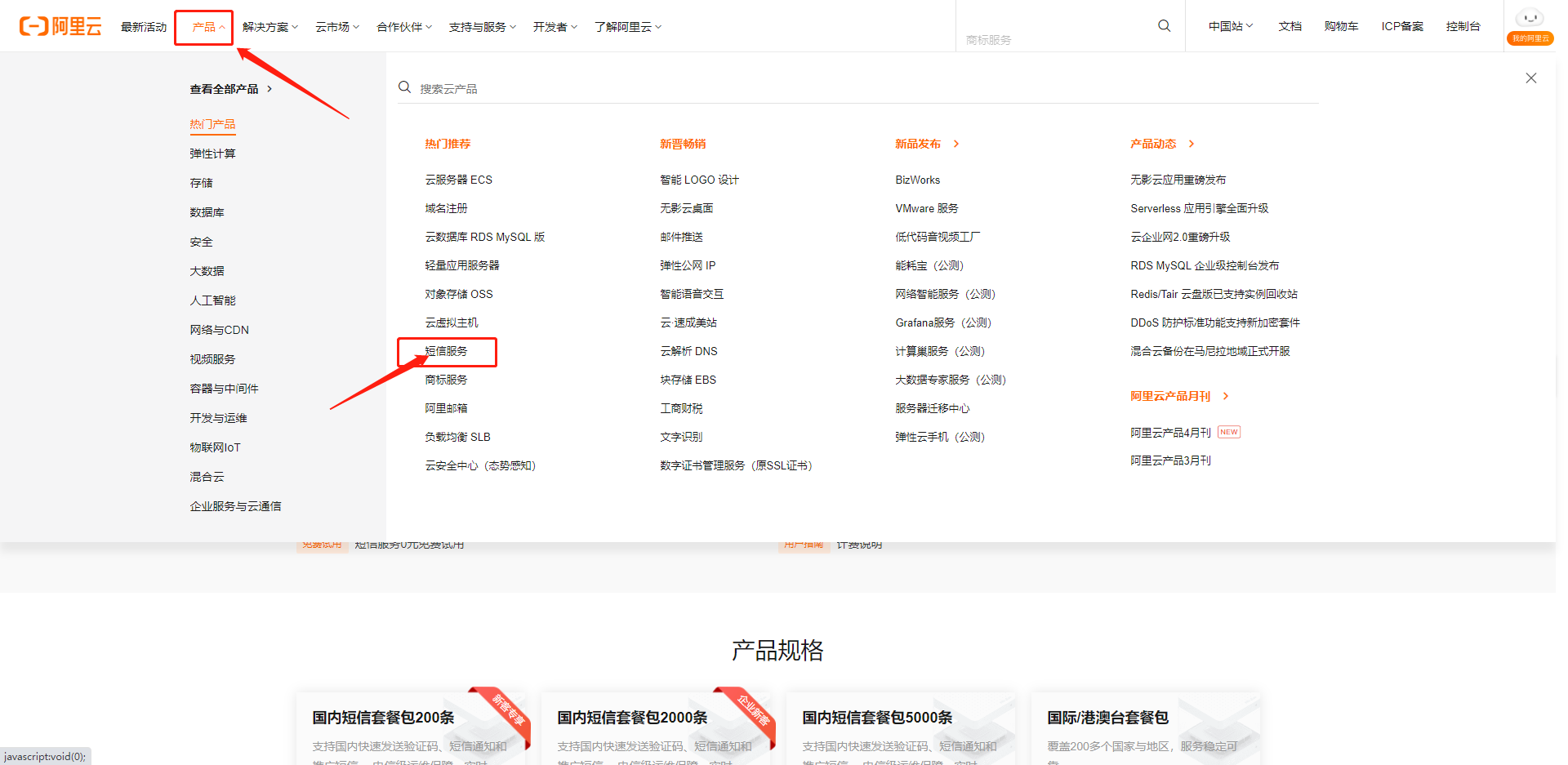Image resolution: width=1568 pixels, height=765 pixels.
Task: Open 服务器迁移中心 link
Action: [932, 408]
